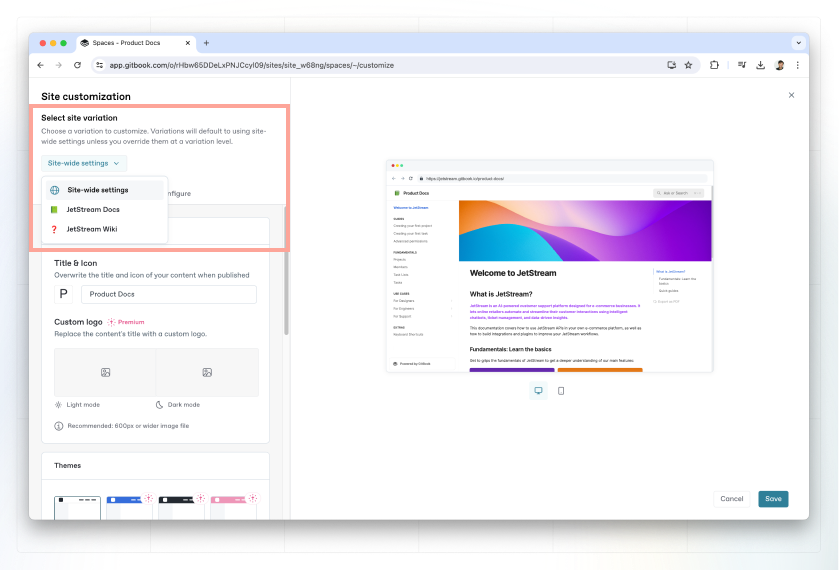Select Site-wide settings variation
839x570 pixels.
tap(97, 190)
